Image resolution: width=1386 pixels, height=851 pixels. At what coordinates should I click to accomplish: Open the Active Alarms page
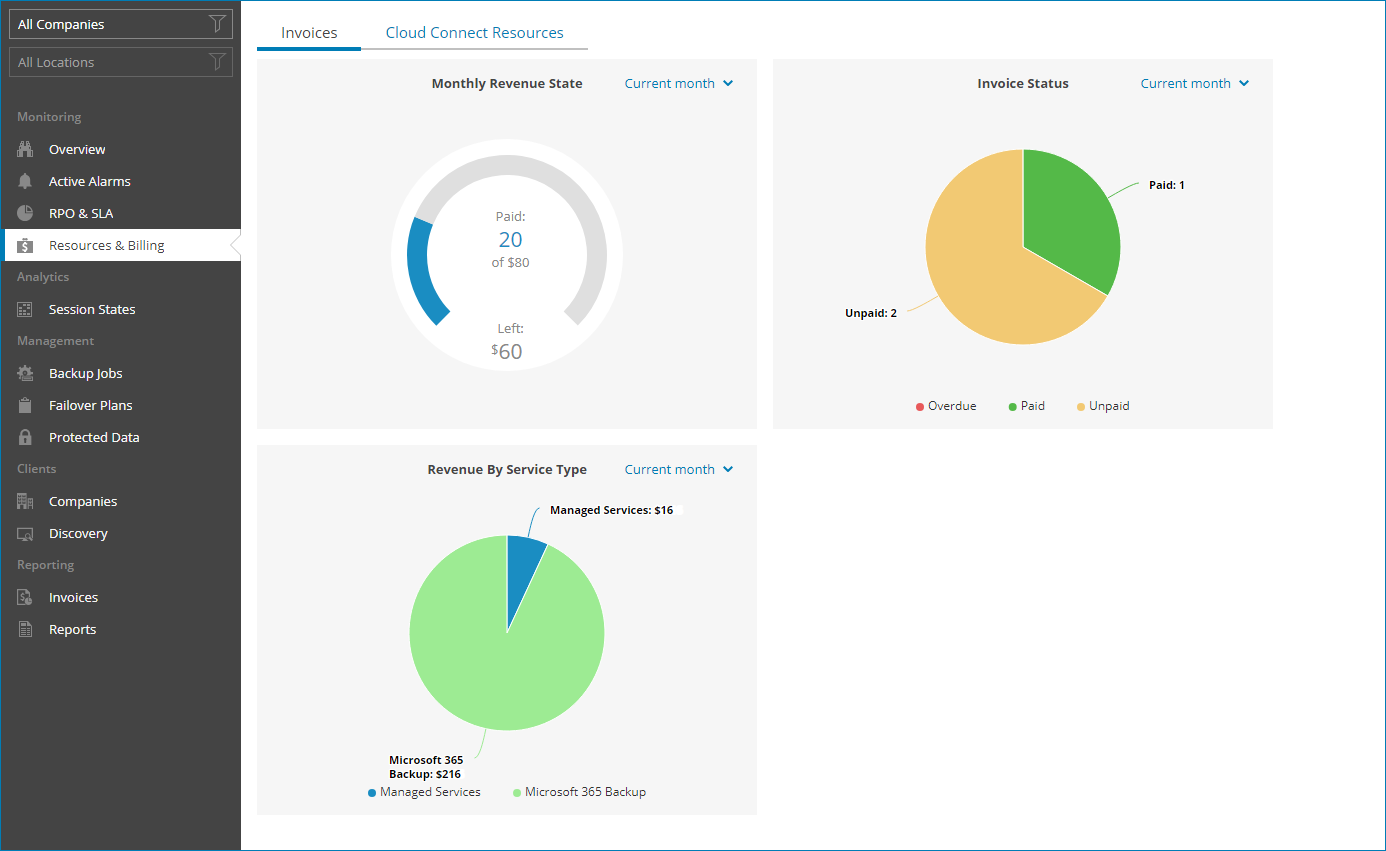(25, 180)
